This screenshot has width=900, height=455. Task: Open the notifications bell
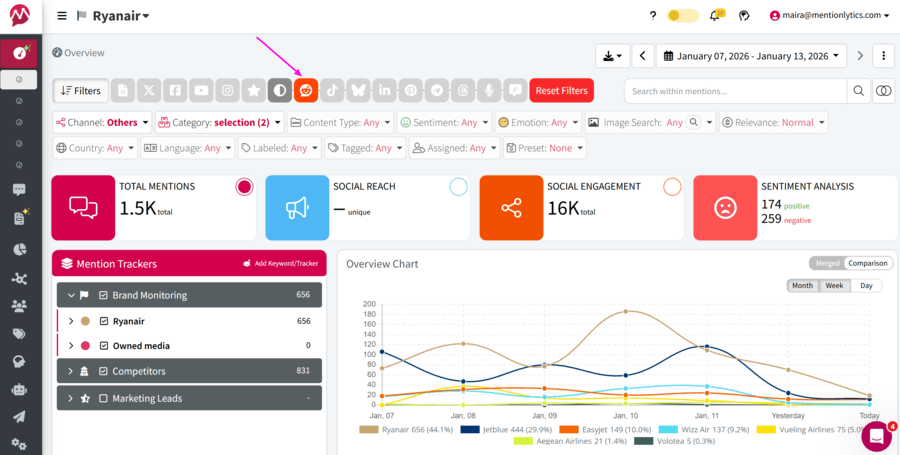715,16
